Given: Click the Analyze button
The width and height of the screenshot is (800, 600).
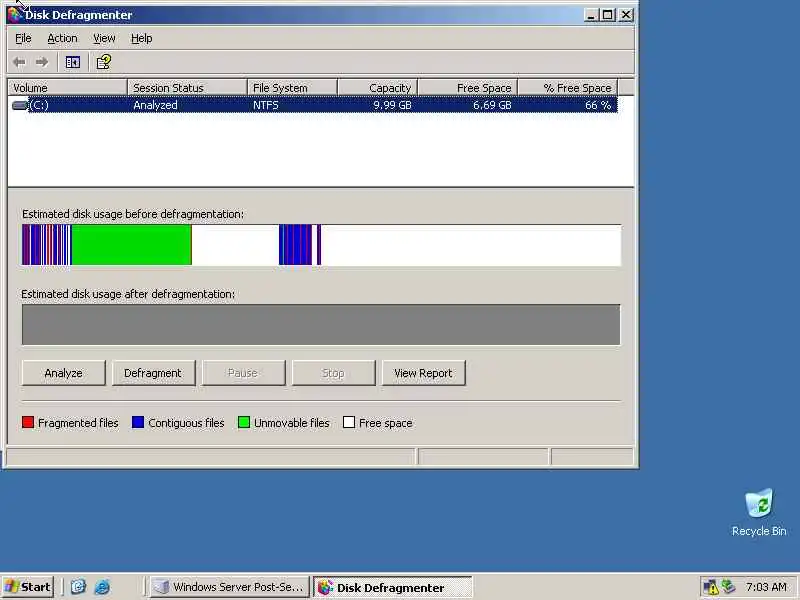Looking at the screenshot, I should pyautogui.click(x=63, y=373).
